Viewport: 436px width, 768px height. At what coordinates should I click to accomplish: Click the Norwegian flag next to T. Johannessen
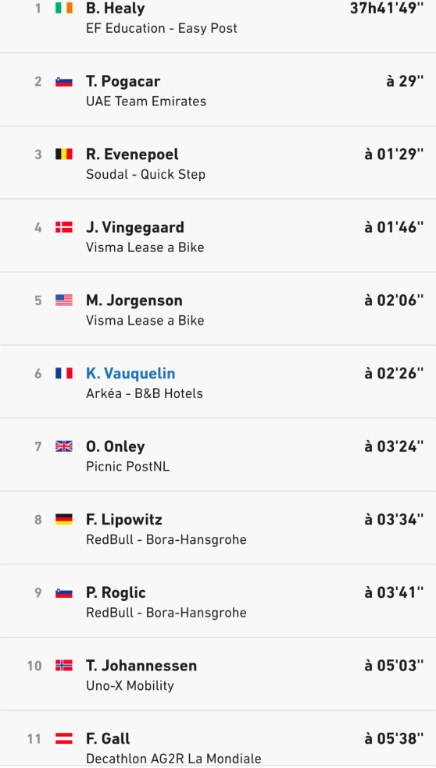(x=64, y=665)
